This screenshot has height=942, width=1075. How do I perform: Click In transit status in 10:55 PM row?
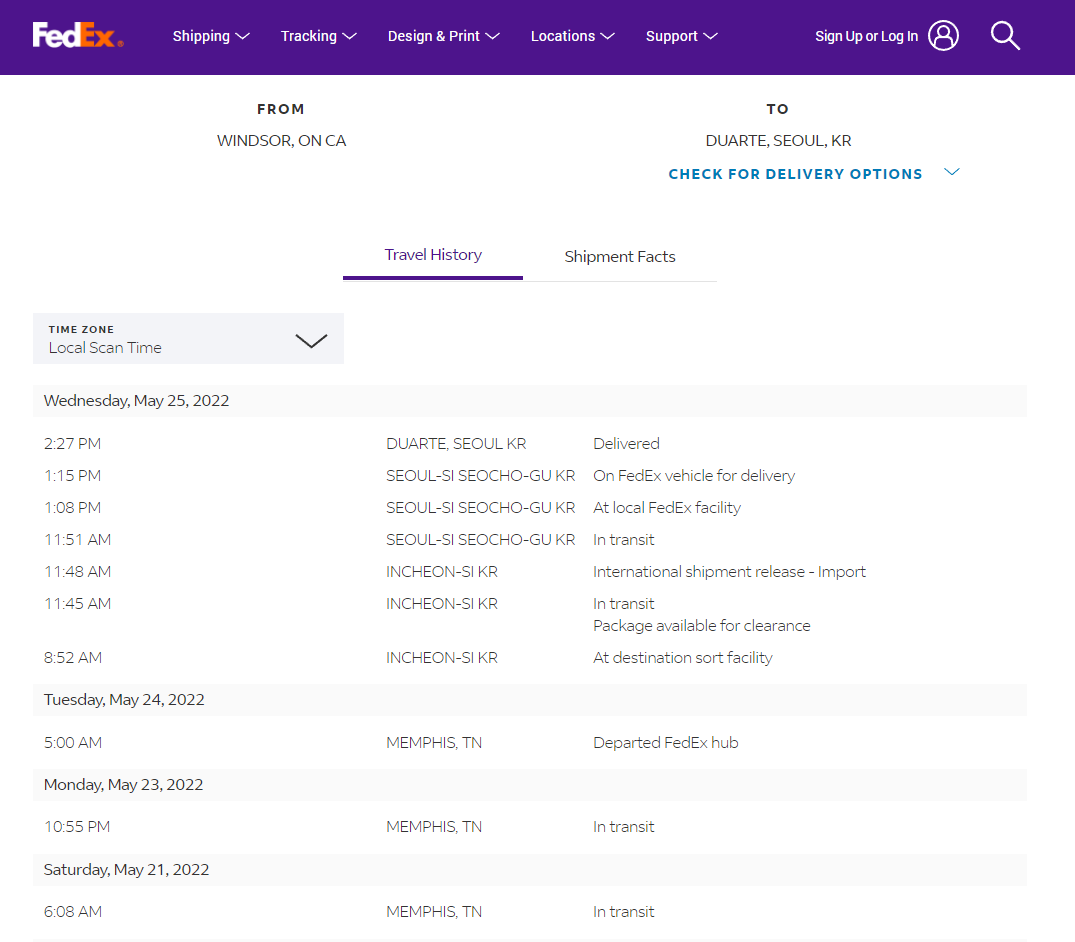click(x=624, y=827)
